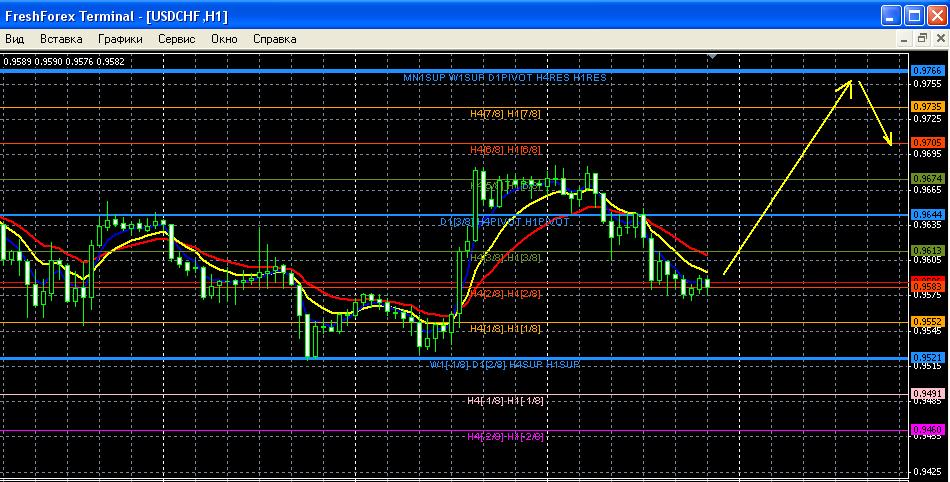Open the Сервис menu
Viewport: 950px width, 482px height.
[177, 39]
